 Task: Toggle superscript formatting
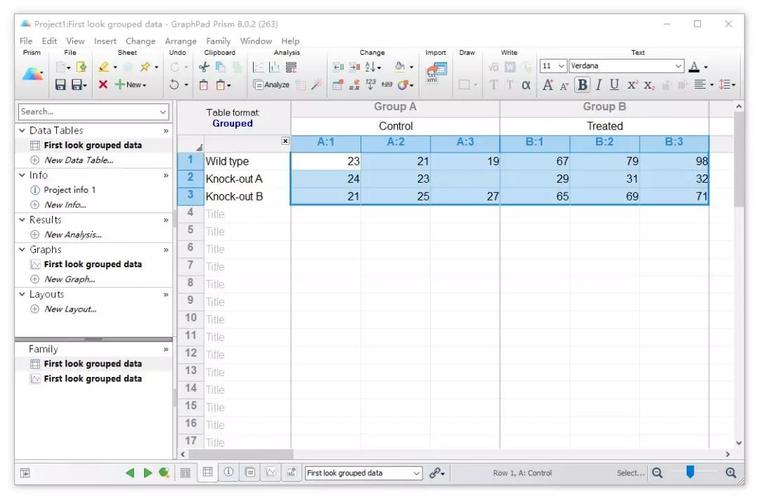(632, 85)
